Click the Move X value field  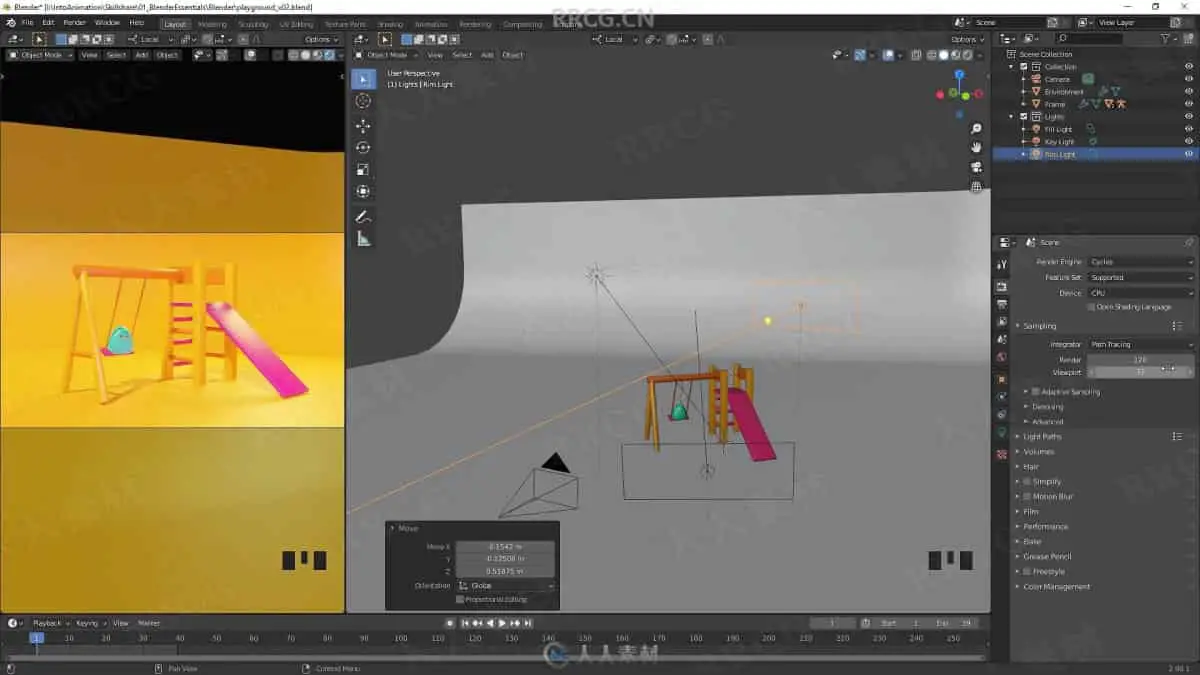click(505, 547)
